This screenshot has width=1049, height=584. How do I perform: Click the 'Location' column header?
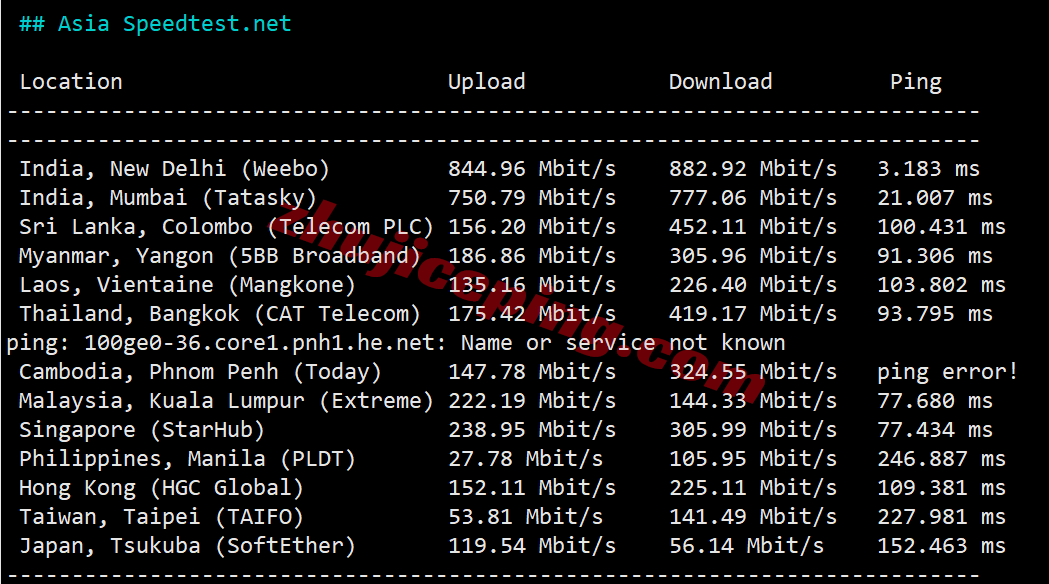tap(71, 82)
